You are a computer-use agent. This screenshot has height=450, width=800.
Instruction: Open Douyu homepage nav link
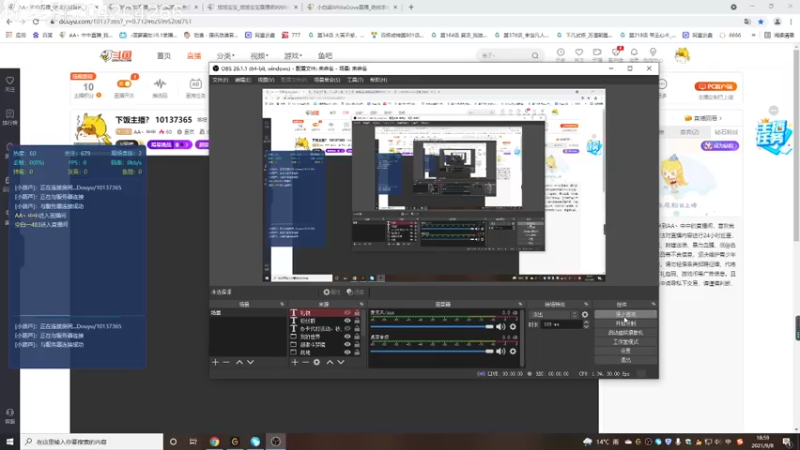(x=164, y=56)
